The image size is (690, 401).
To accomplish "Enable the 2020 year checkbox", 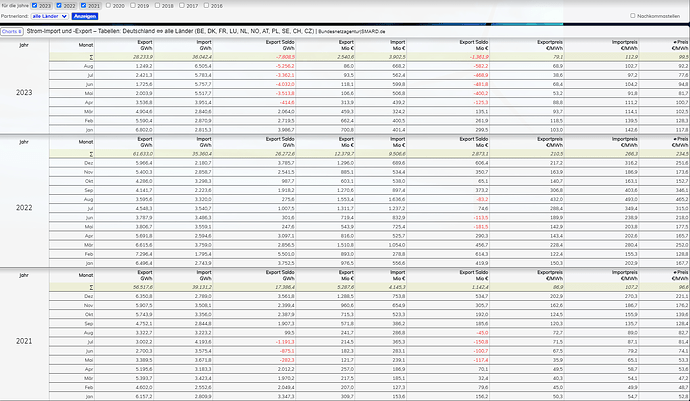I will pos(108,5).
